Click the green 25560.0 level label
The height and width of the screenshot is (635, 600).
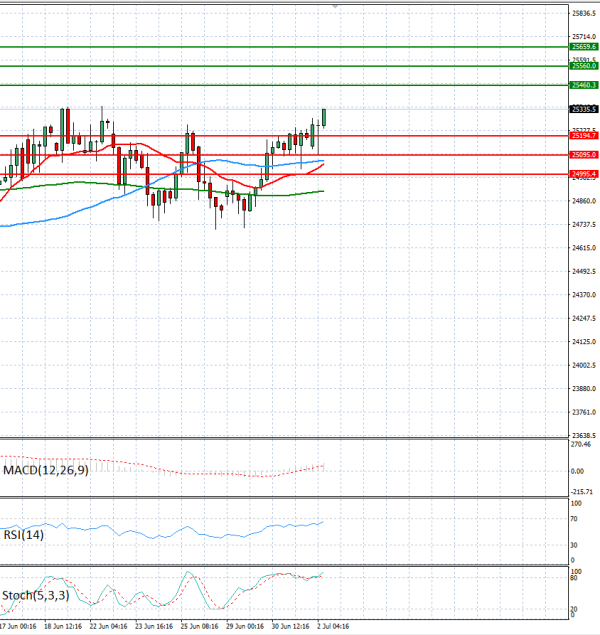click(x=584, y=66)
